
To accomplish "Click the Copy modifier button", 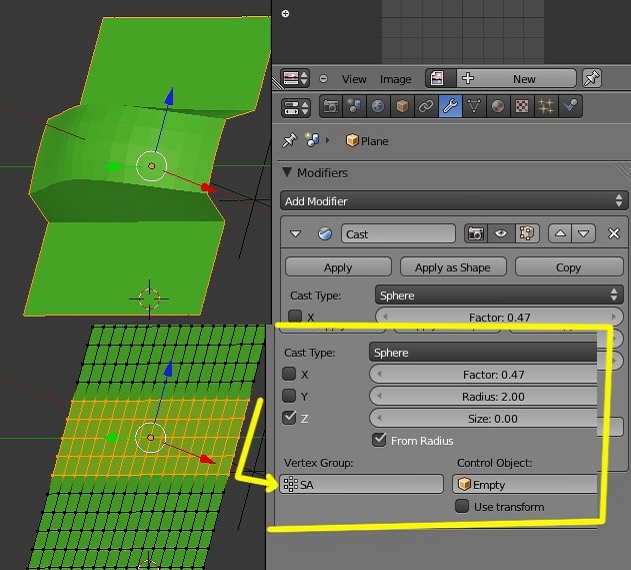I will [569, 267].
